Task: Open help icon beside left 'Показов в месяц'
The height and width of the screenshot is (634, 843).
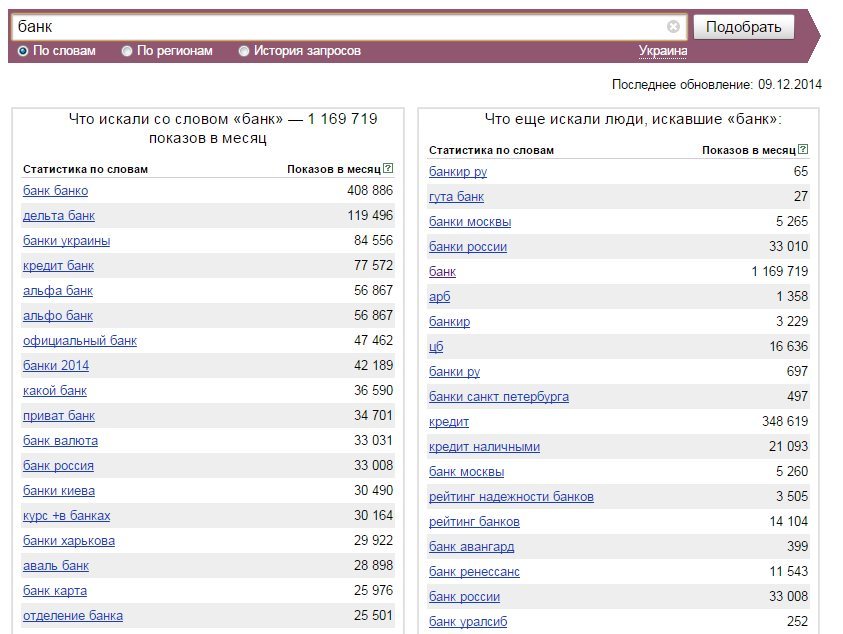Action: pos(388,168)
